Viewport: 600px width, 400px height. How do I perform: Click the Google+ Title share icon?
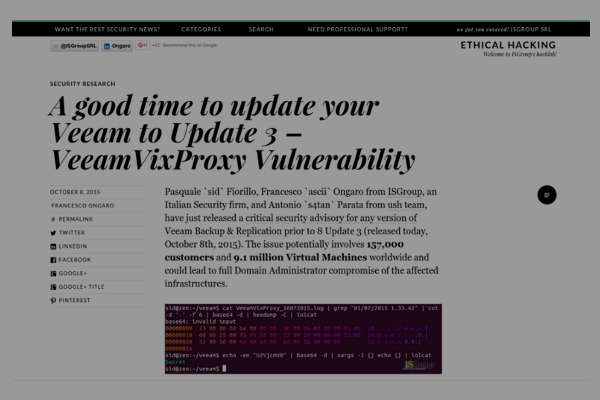[53, 286]
